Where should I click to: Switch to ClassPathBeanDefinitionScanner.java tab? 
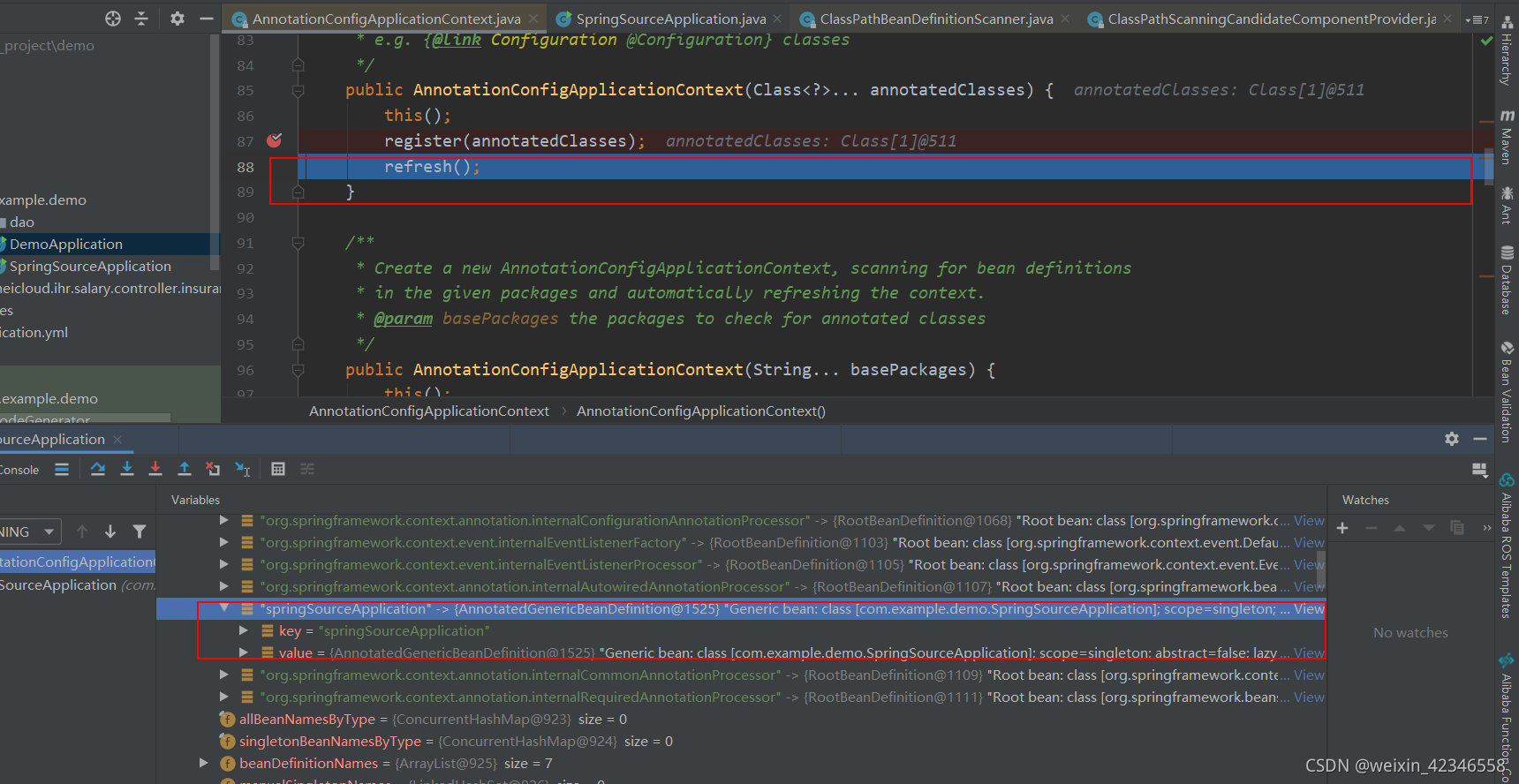936,19
